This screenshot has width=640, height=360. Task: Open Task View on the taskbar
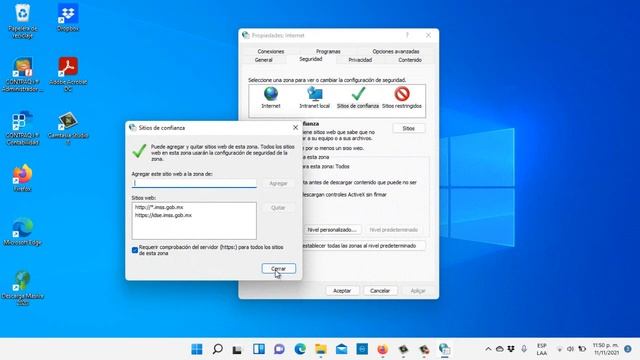click(238, 349)
